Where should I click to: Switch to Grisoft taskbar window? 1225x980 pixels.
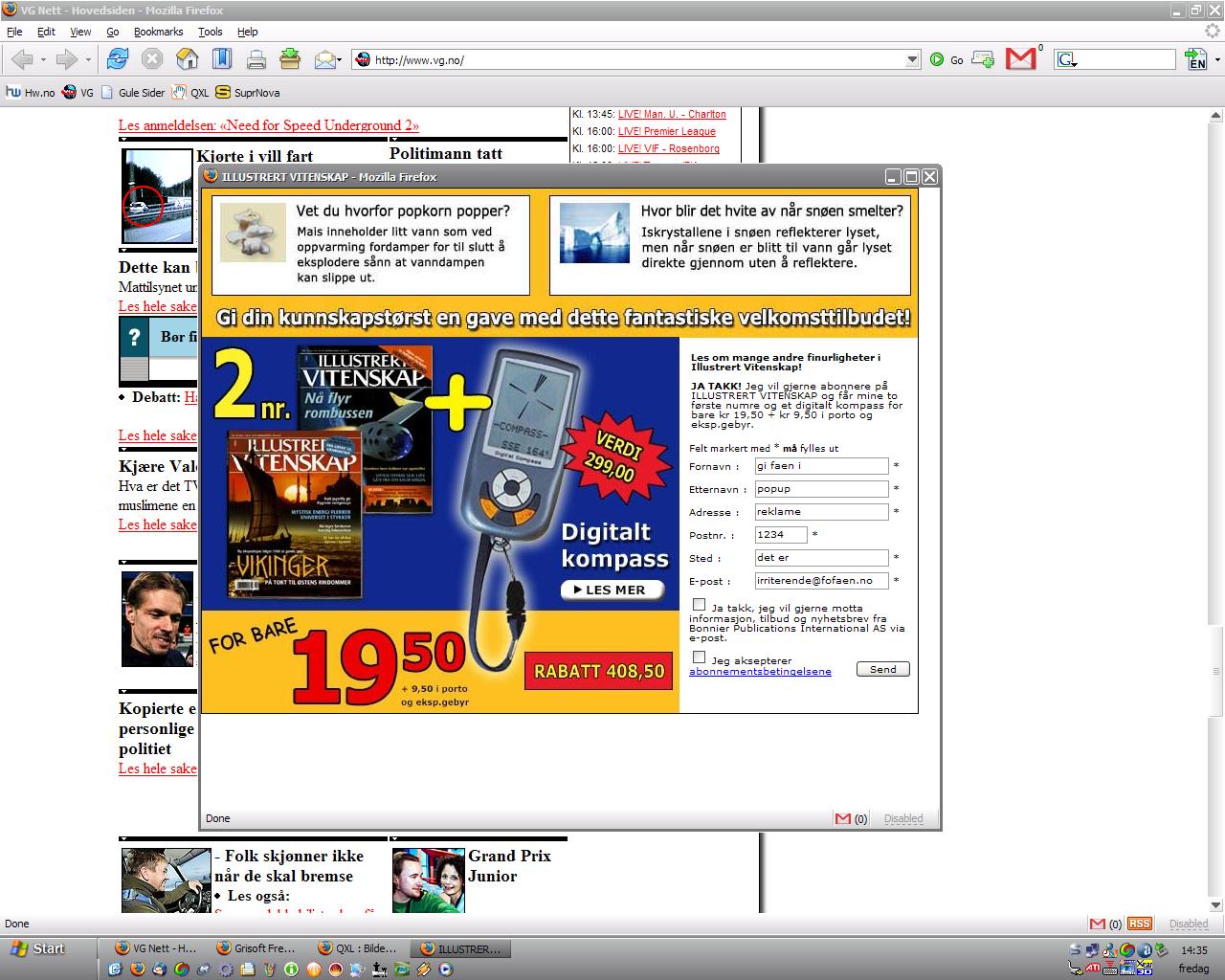pyautogui.click(x=257, y=948)
